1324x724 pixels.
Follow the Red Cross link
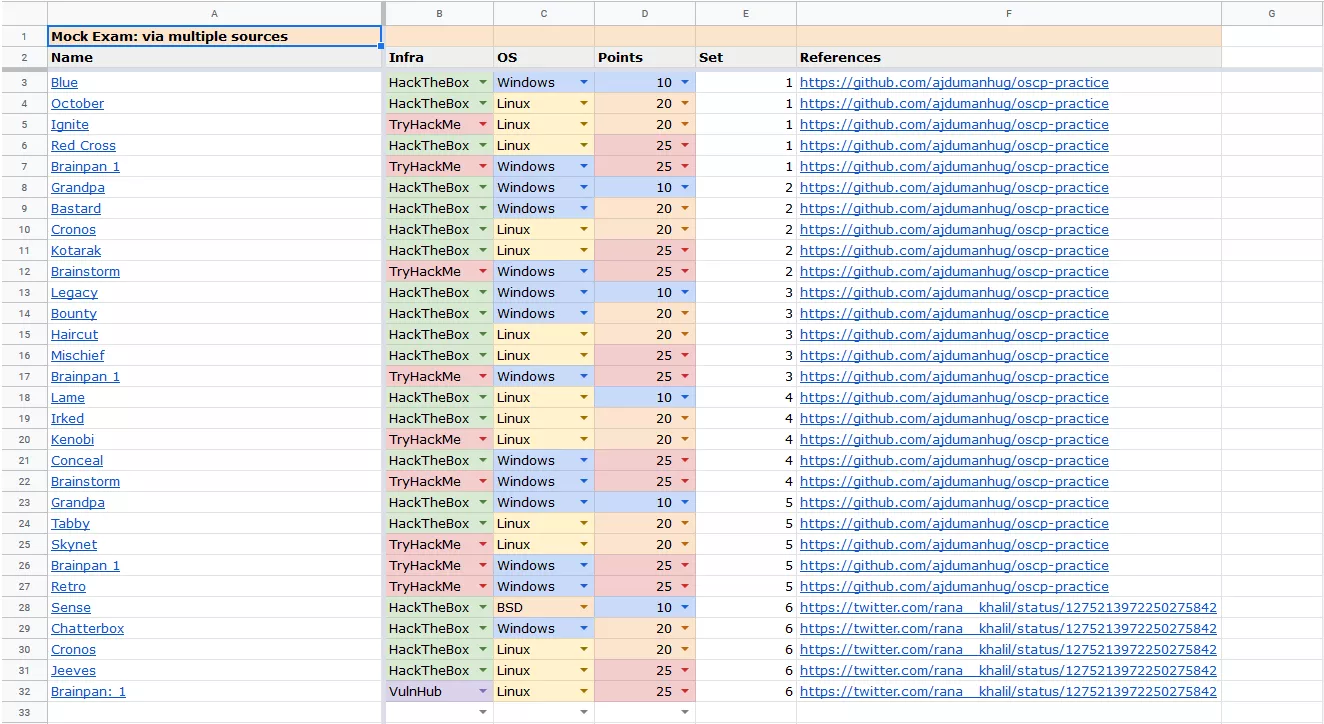click(x=83, y=146)
